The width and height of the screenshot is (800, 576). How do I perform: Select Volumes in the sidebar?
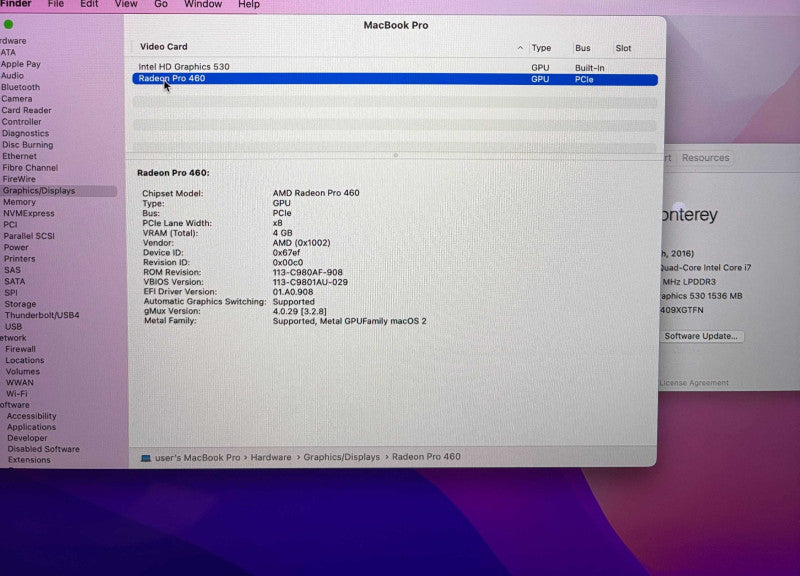coord(22,371)
